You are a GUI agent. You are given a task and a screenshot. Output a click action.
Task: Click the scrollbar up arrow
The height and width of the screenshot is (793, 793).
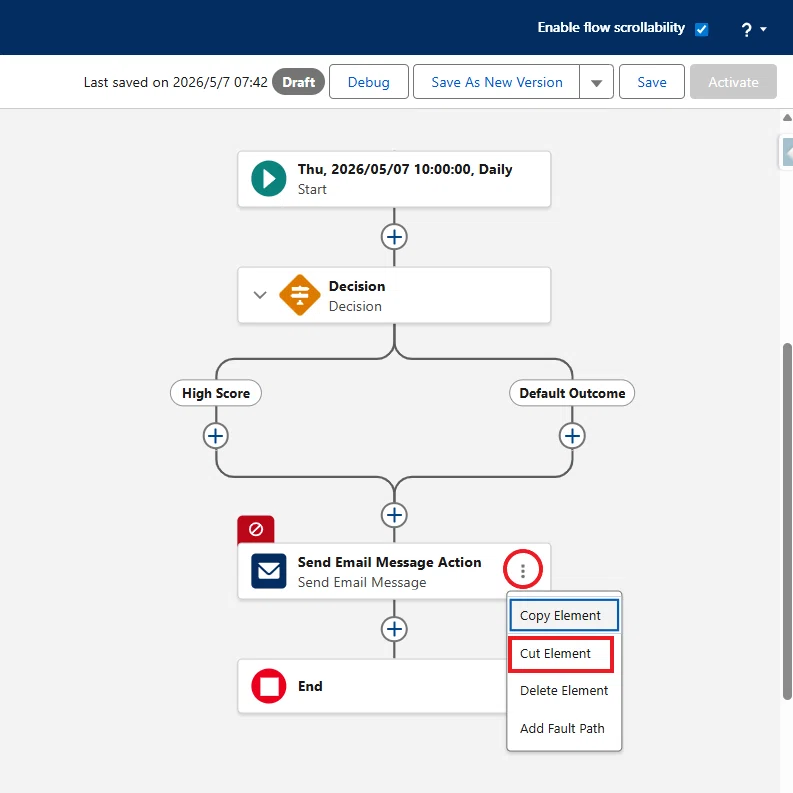pos(787,117)
